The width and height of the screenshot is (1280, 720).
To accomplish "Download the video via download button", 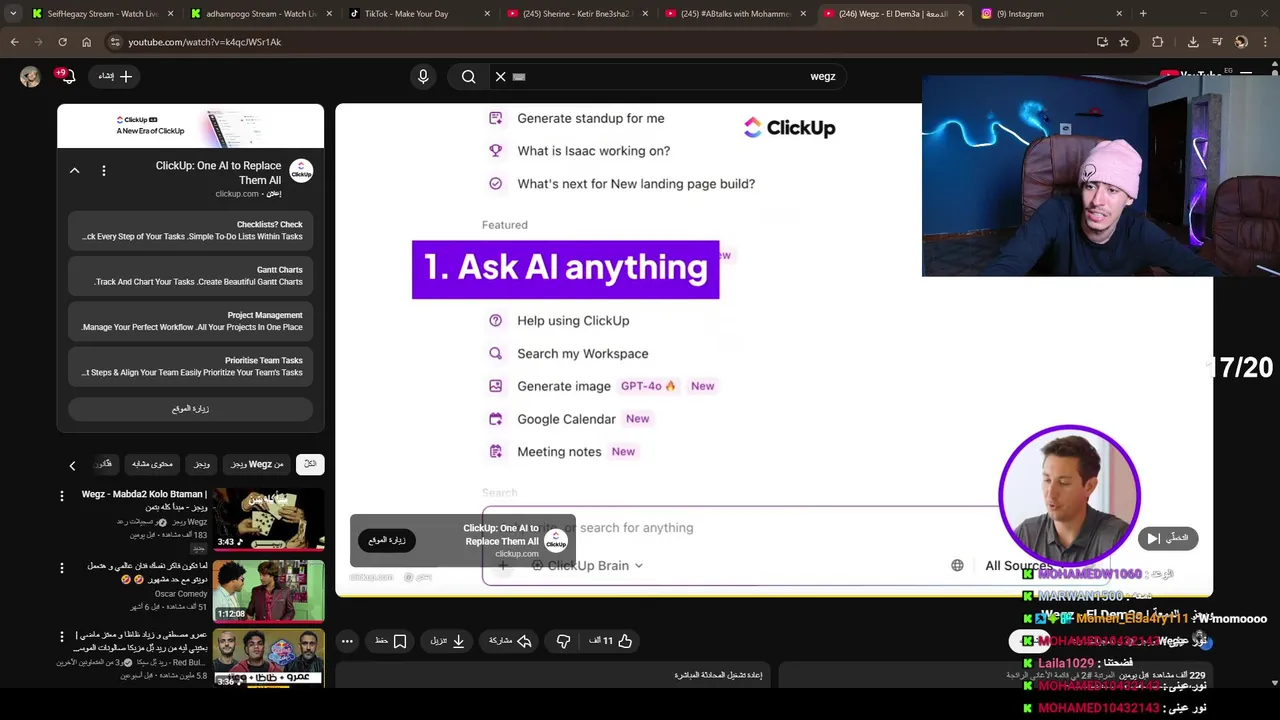I will [x=447, y=641].
